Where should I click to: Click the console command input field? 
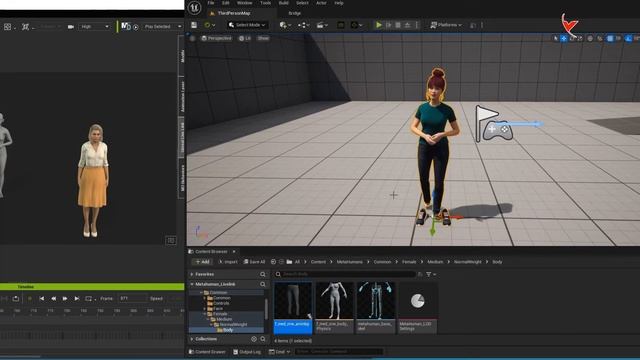339,352
